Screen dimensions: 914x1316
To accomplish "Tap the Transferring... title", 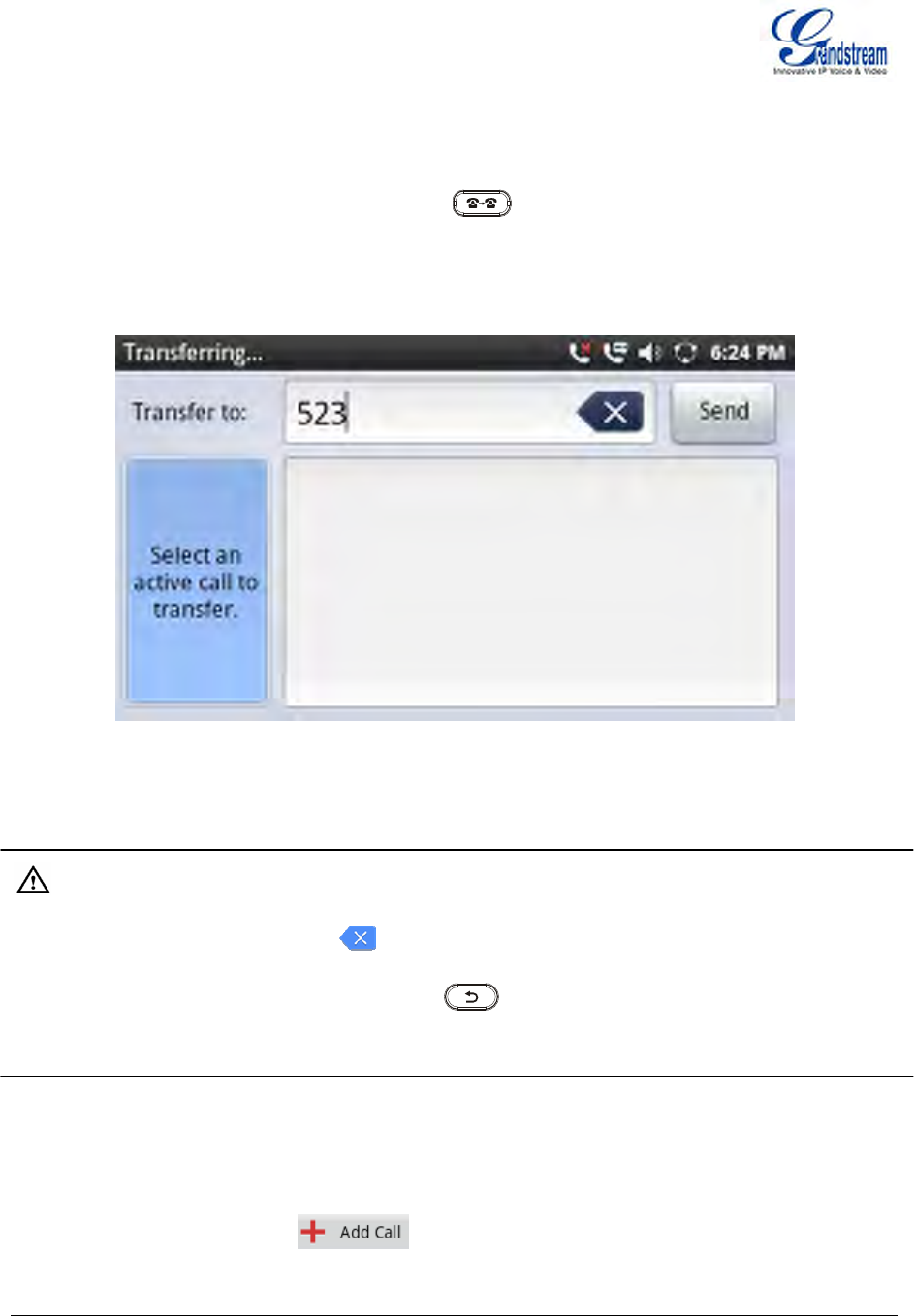I will coord(193,353).
